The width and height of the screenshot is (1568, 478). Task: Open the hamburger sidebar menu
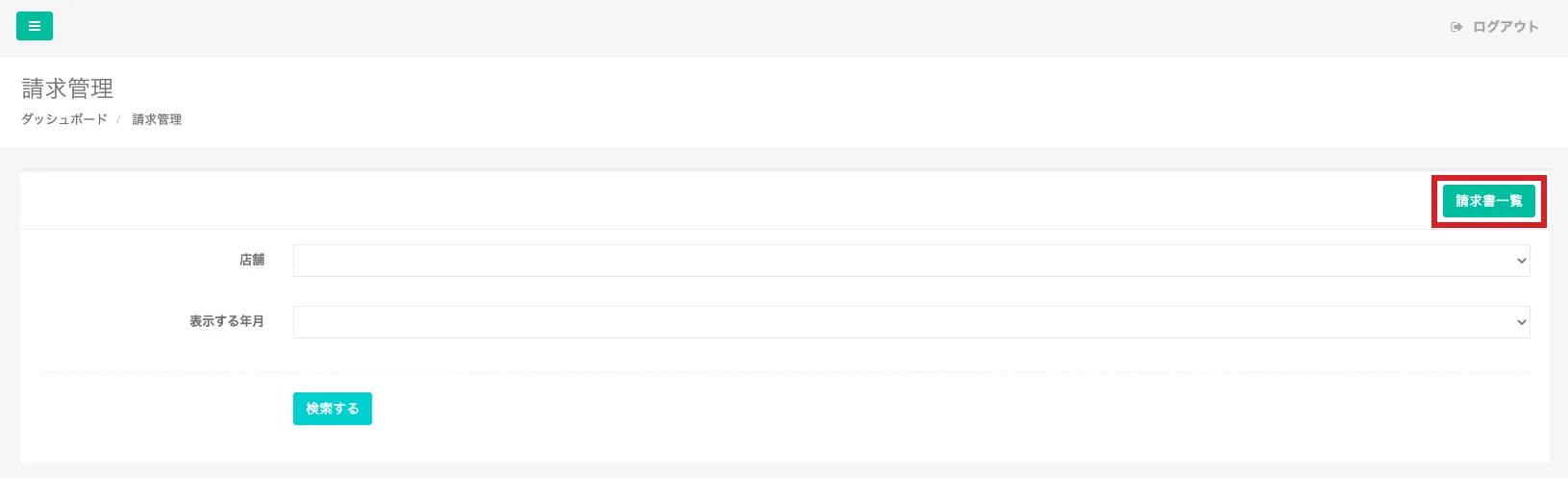(x=35, y=26)
